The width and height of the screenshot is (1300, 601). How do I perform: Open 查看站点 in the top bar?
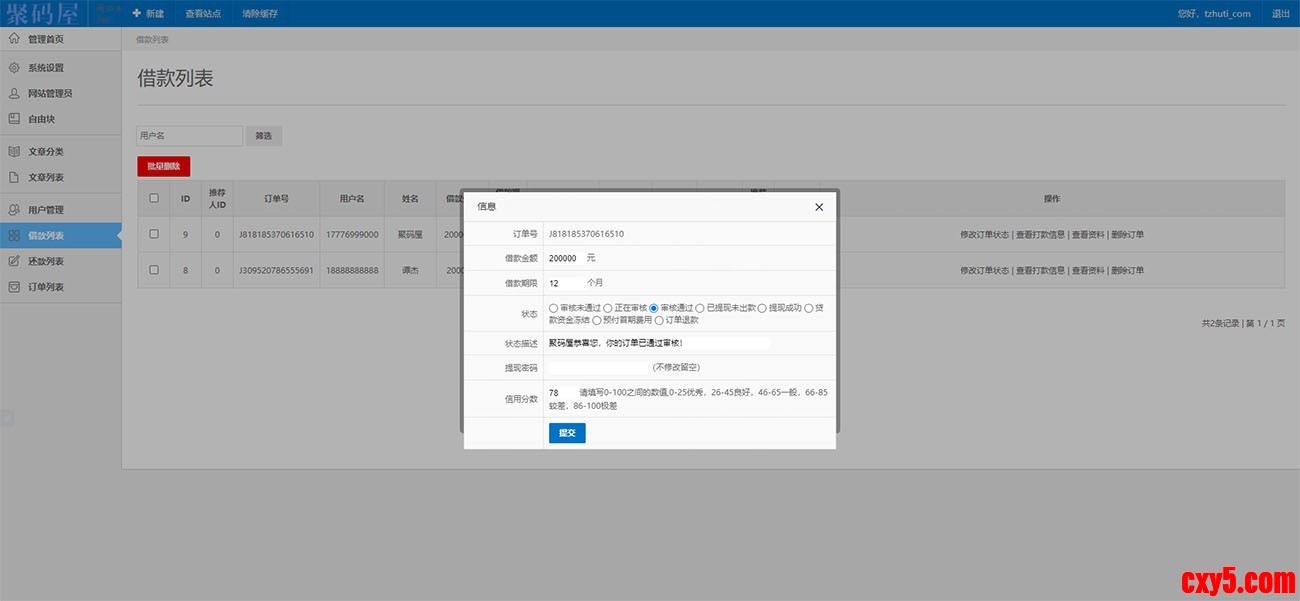pyautogui.click(x=203, y=14)
